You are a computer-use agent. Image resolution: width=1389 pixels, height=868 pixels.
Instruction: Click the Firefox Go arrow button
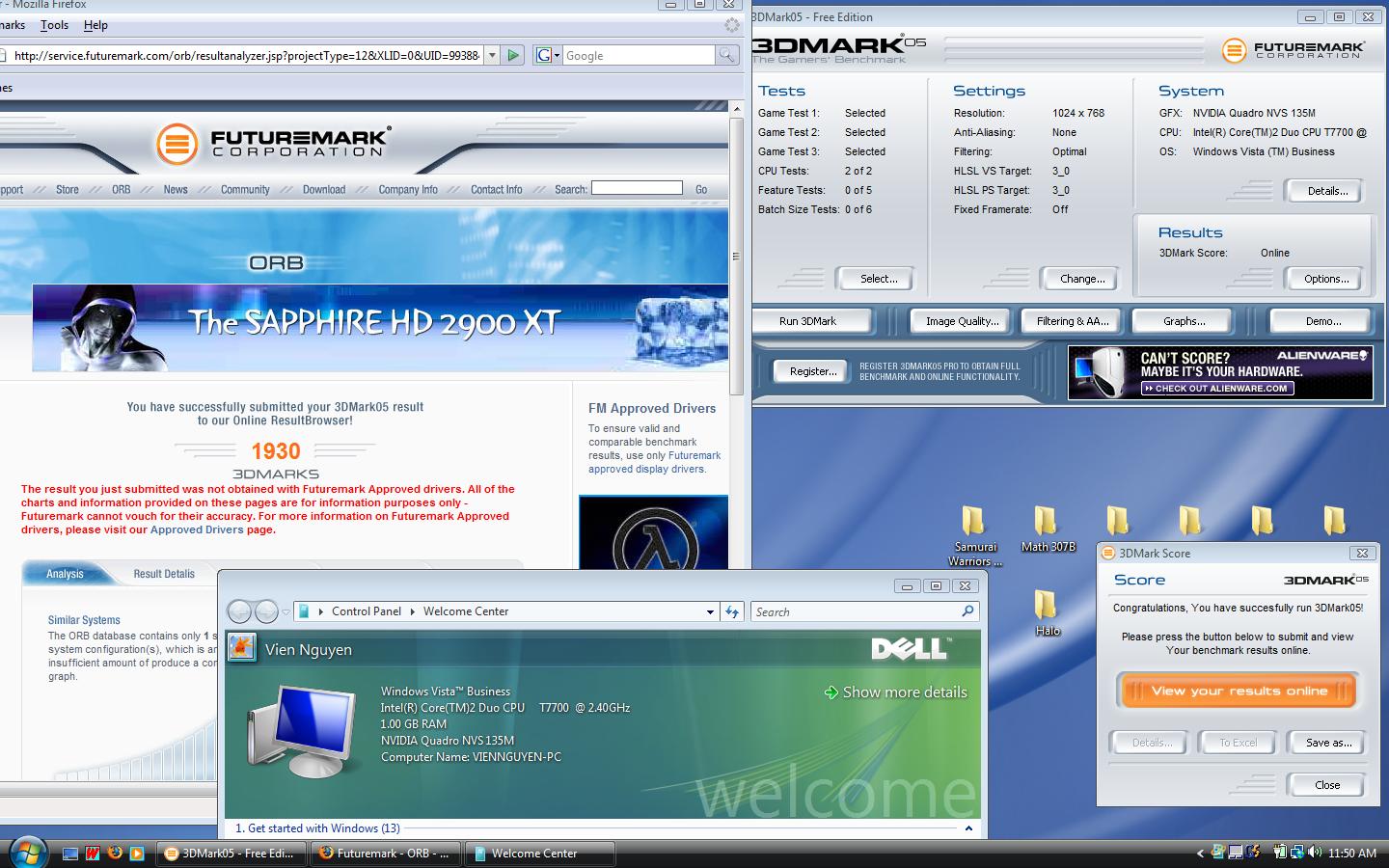coord(513,55)
